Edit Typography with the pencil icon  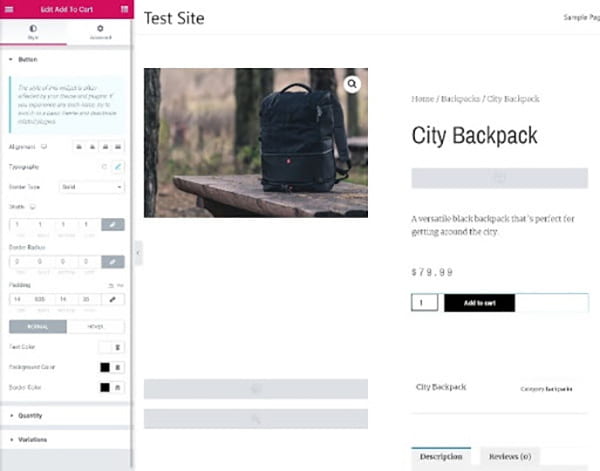118,166
